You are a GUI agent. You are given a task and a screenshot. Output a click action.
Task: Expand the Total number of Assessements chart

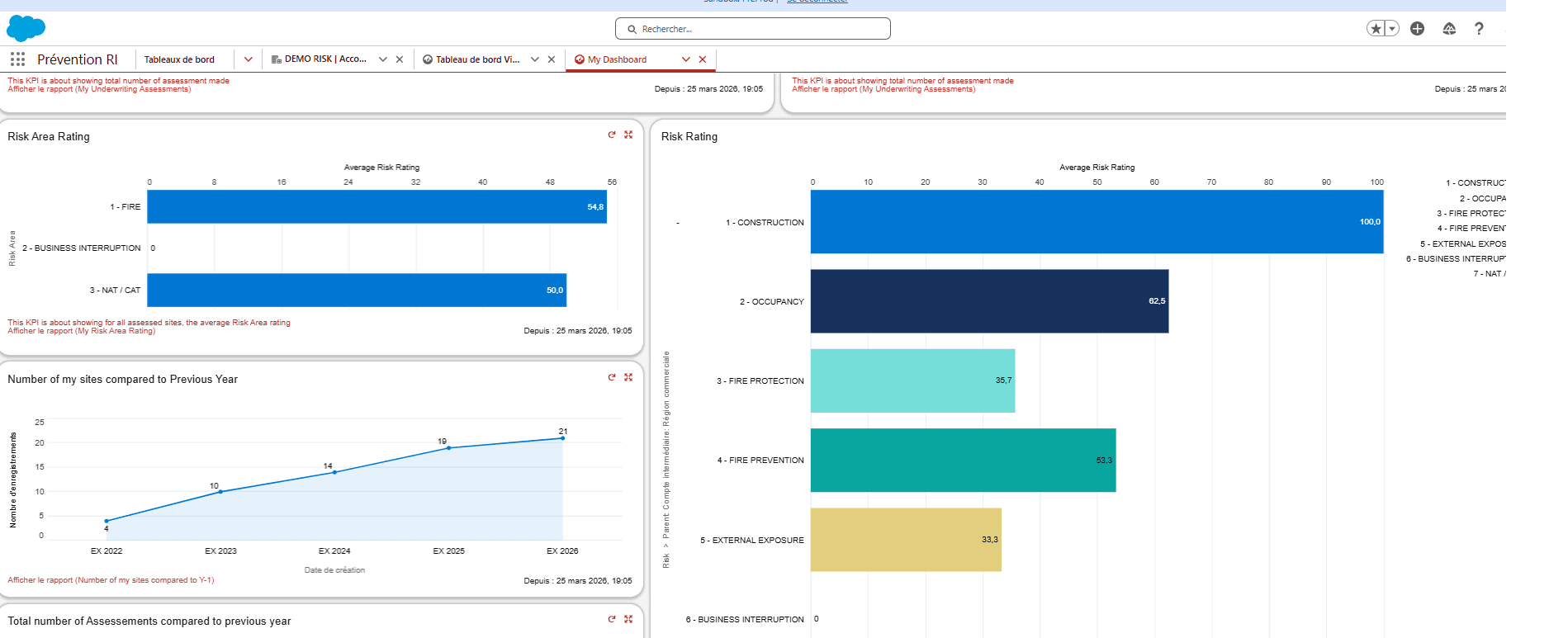(x=628, y=619)
